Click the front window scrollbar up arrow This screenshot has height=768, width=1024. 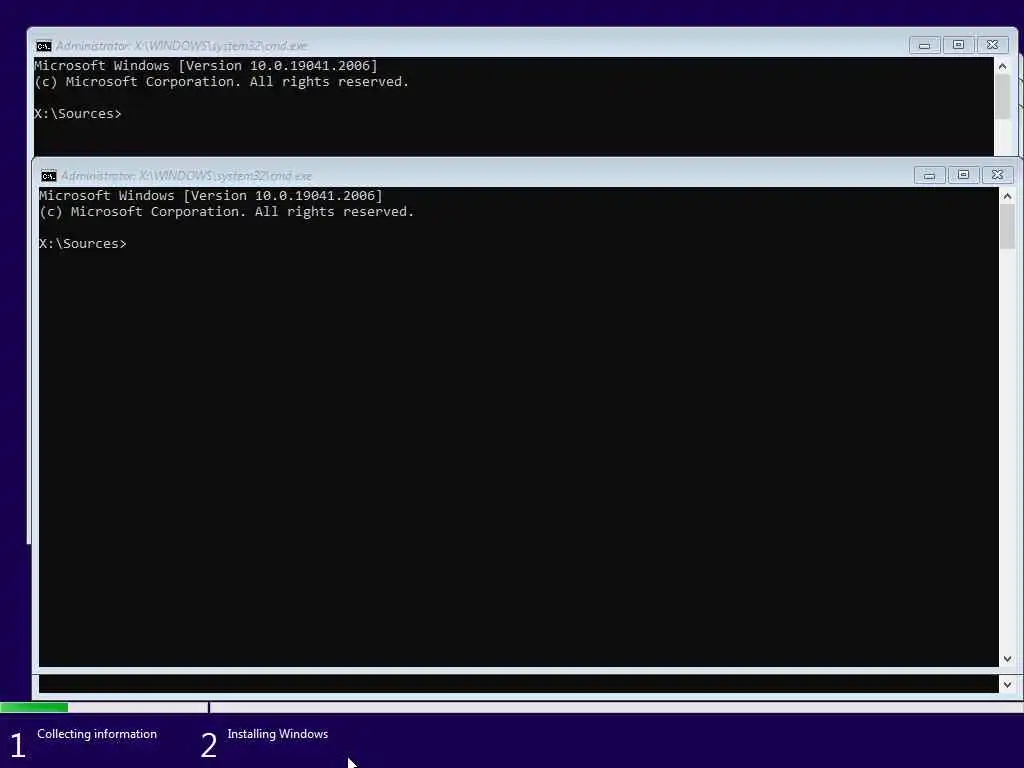(x=1007, y=196)
